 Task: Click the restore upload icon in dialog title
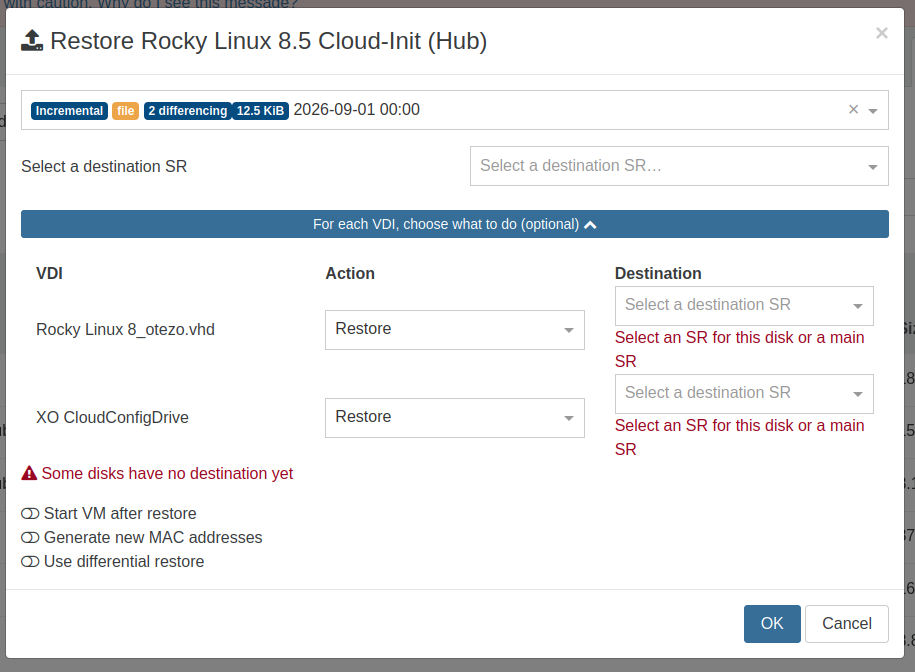(32, 41)
